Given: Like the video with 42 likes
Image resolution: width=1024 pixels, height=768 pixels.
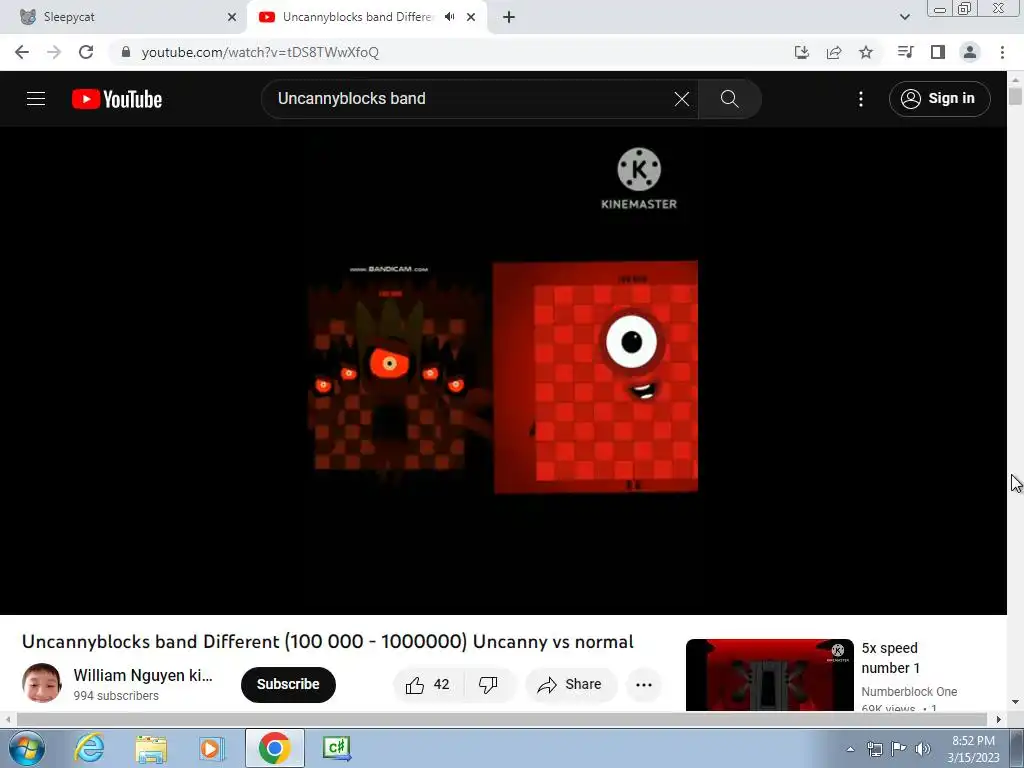Looking at the screenshot, I should (428, 684).
